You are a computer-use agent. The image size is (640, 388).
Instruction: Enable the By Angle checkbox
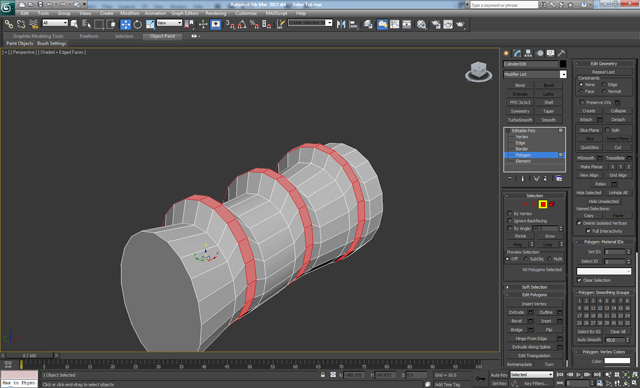pyautogui.click(x=510, y=228)
